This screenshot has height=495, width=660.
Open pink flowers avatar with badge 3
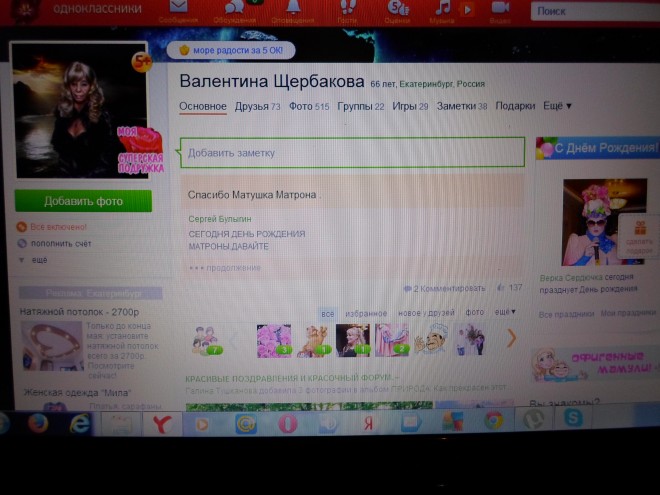[x=274, y=341]
